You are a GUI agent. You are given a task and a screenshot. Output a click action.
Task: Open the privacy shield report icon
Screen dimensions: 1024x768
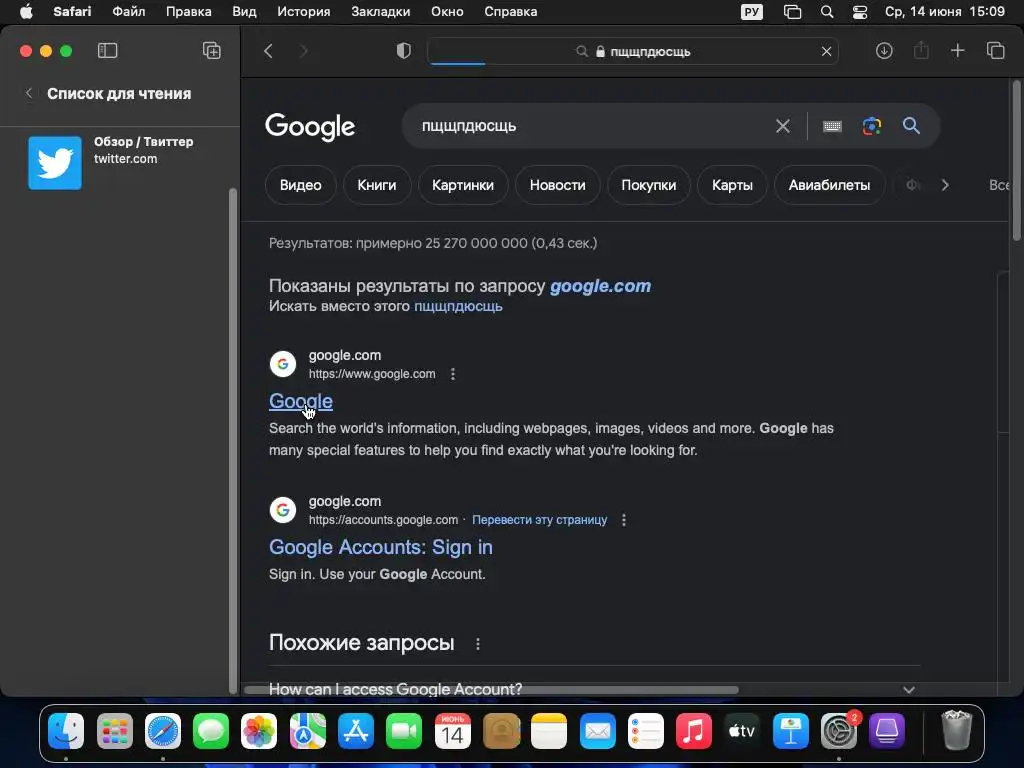[x=404, y=51]
